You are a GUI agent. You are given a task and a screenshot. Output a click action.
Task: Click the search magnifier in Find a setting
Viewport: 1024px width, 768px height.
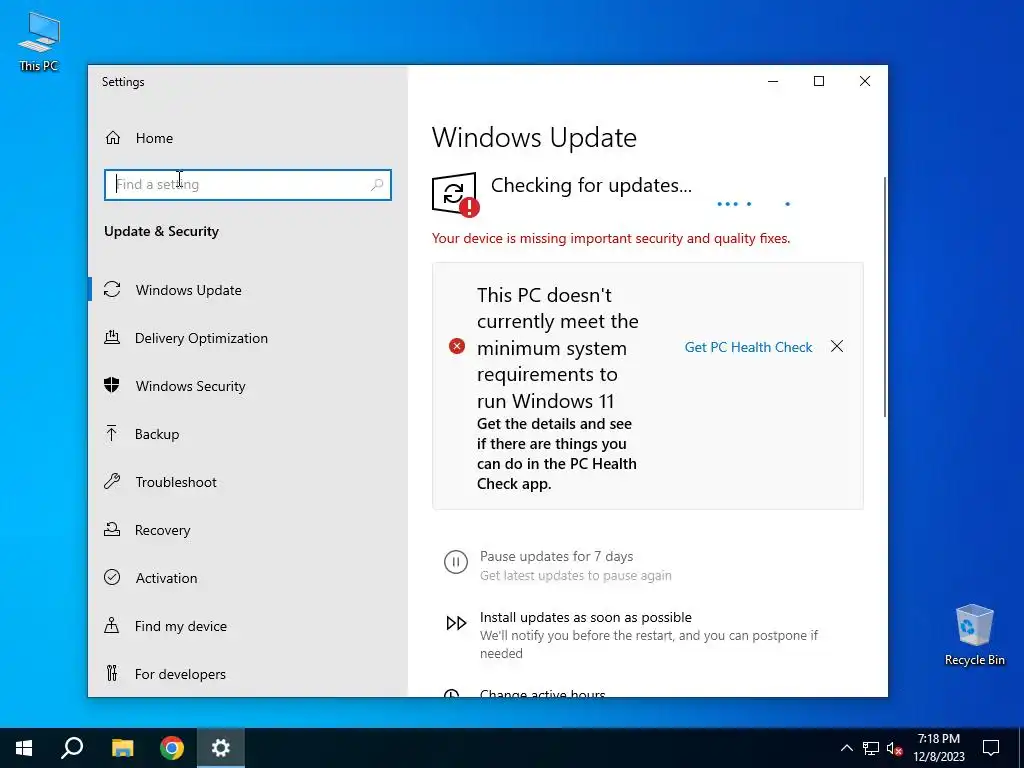377,185
